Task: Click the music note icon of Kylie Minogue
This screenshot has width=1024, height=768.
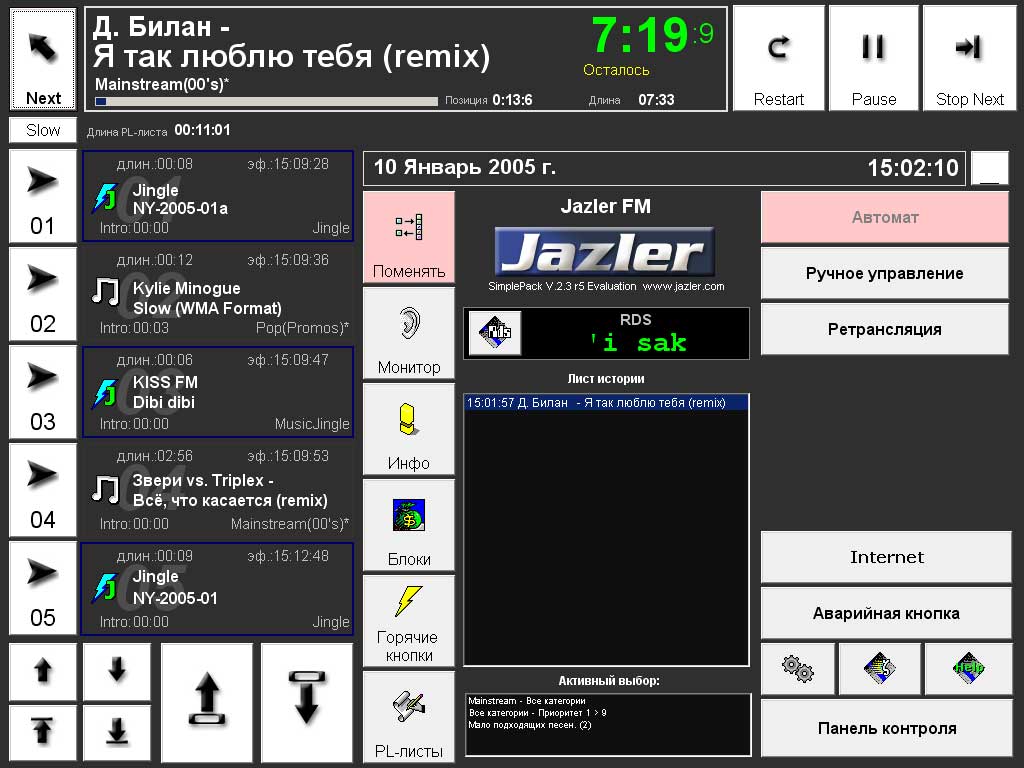Action: tap(104, 291)
